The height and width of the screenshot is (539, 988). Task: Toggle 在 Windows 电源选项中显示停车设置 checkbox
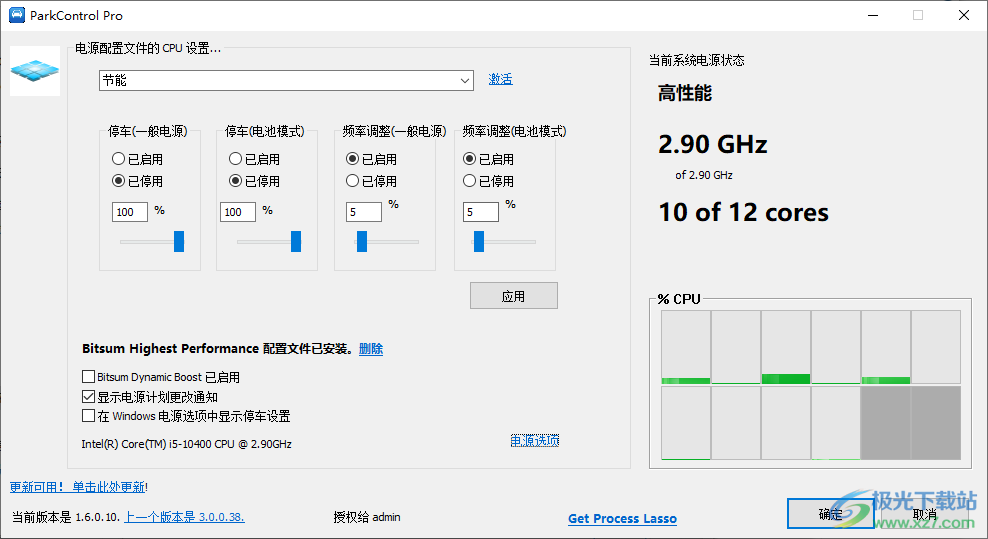[x=89, y=416]
